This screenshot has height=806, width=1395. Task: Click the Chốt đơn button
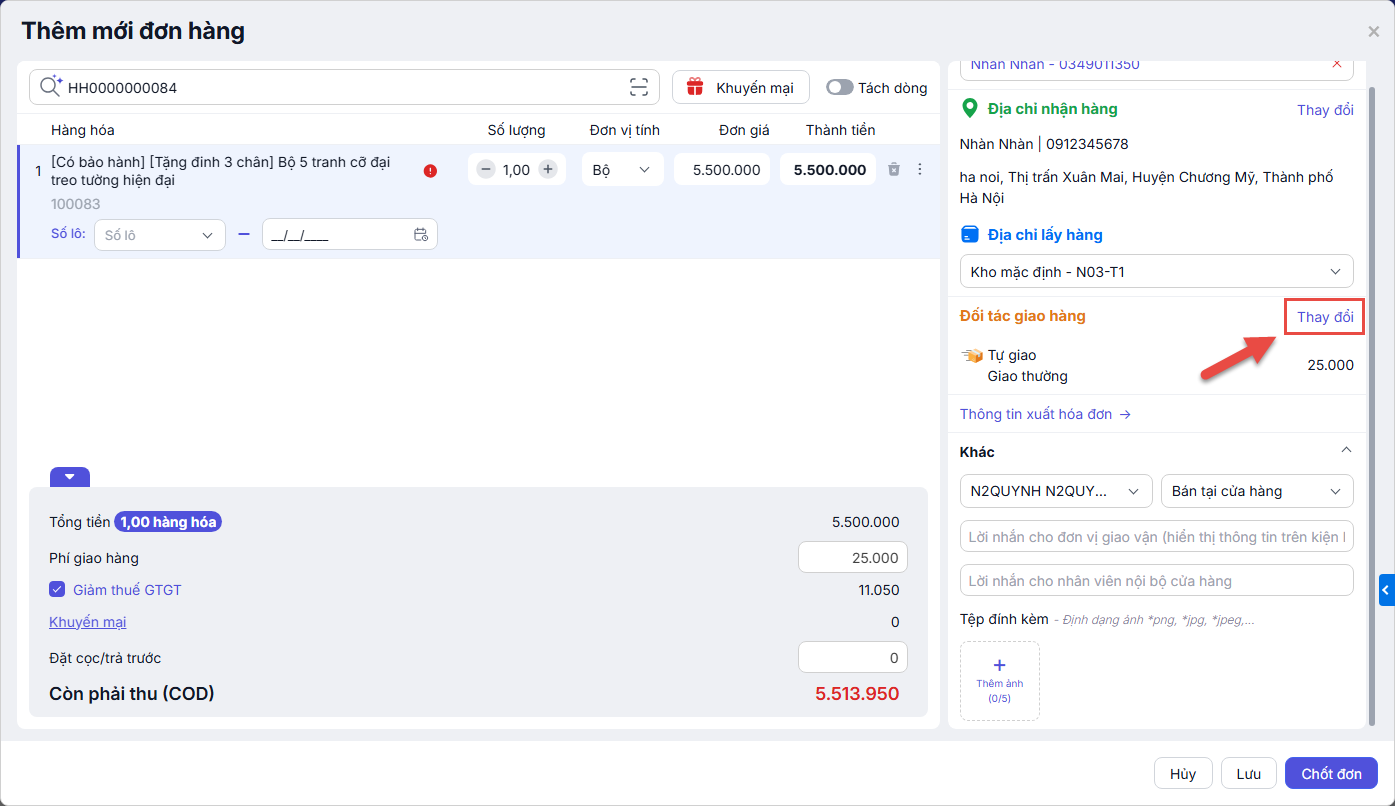click(1331, 774)
